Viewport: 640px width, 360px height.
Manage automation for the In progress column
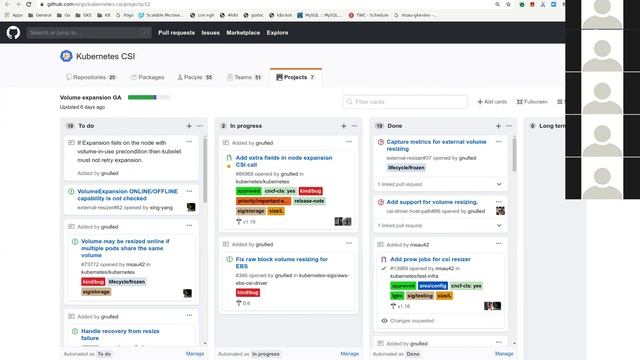pos(349,354)
